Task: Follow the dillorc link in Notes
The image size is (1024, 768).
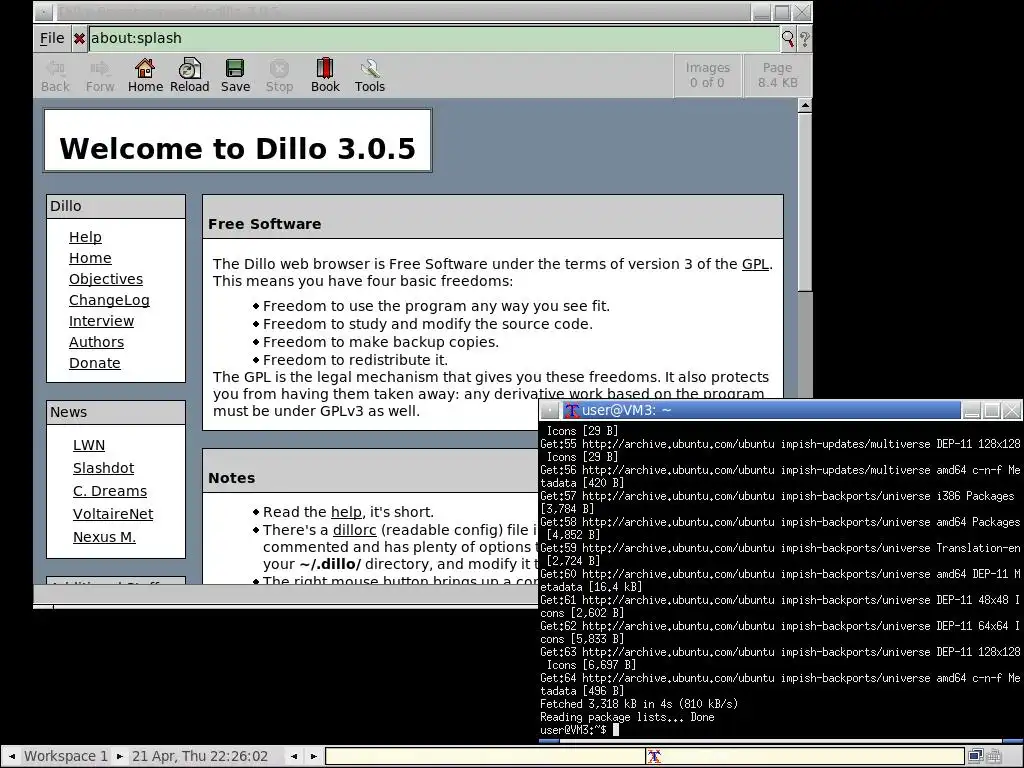Action: (x=355, y=530)
